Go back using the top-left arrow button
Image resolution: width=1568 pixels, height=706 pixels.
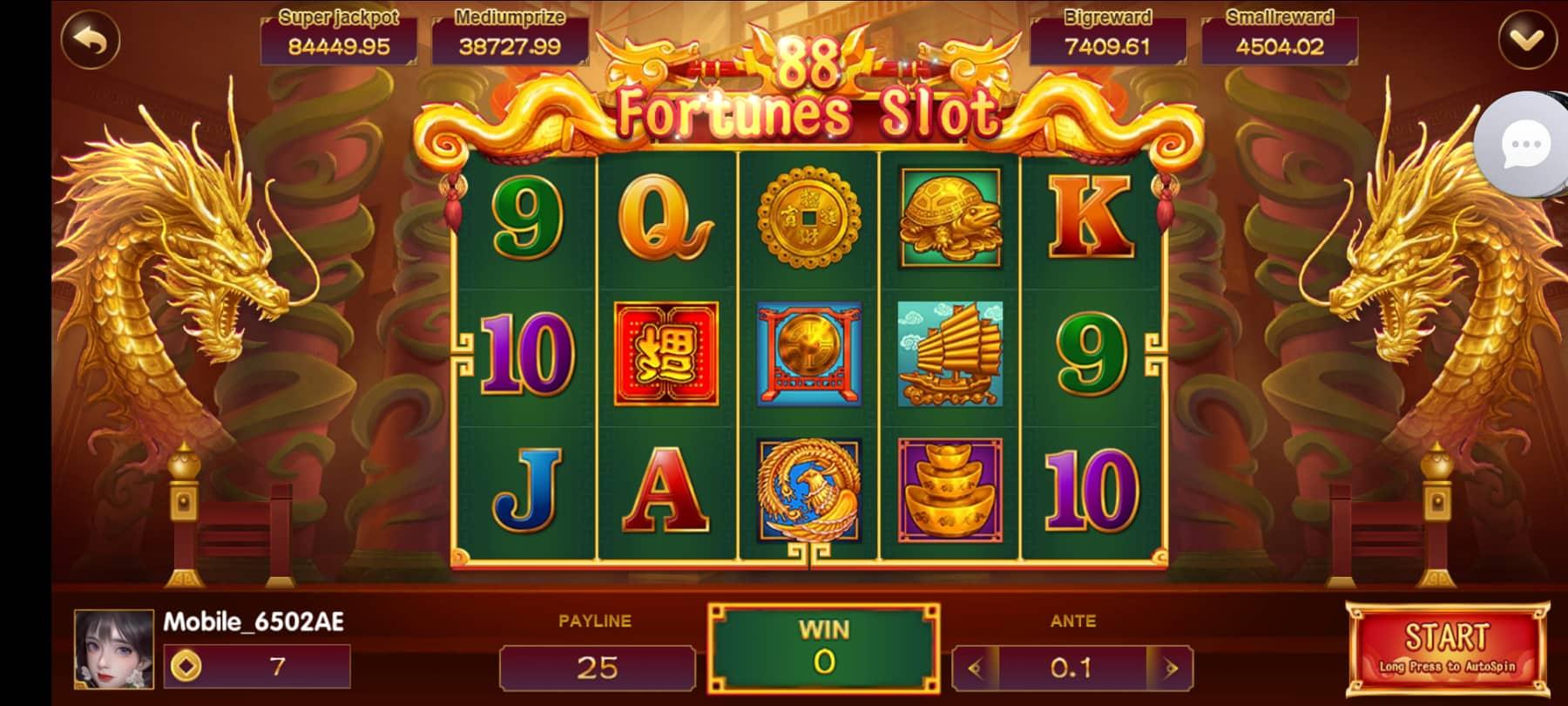[x=91, y=39]
